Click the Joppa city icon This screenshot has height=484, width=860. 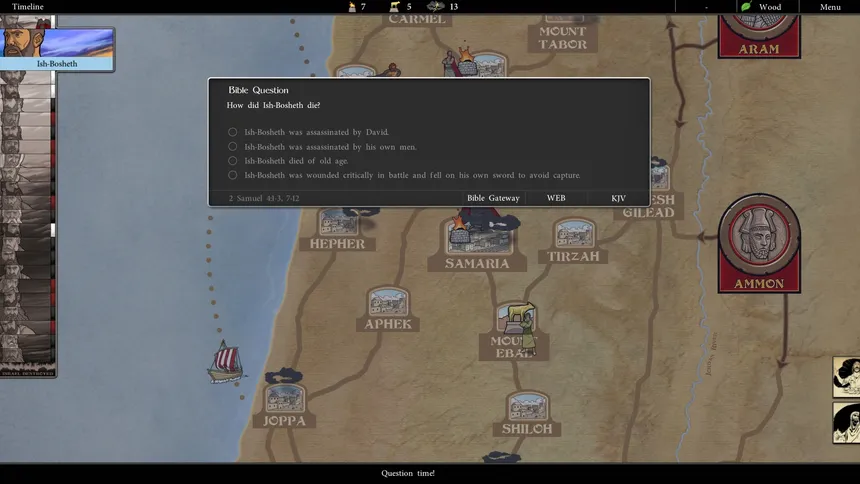(x=284, y=399)
